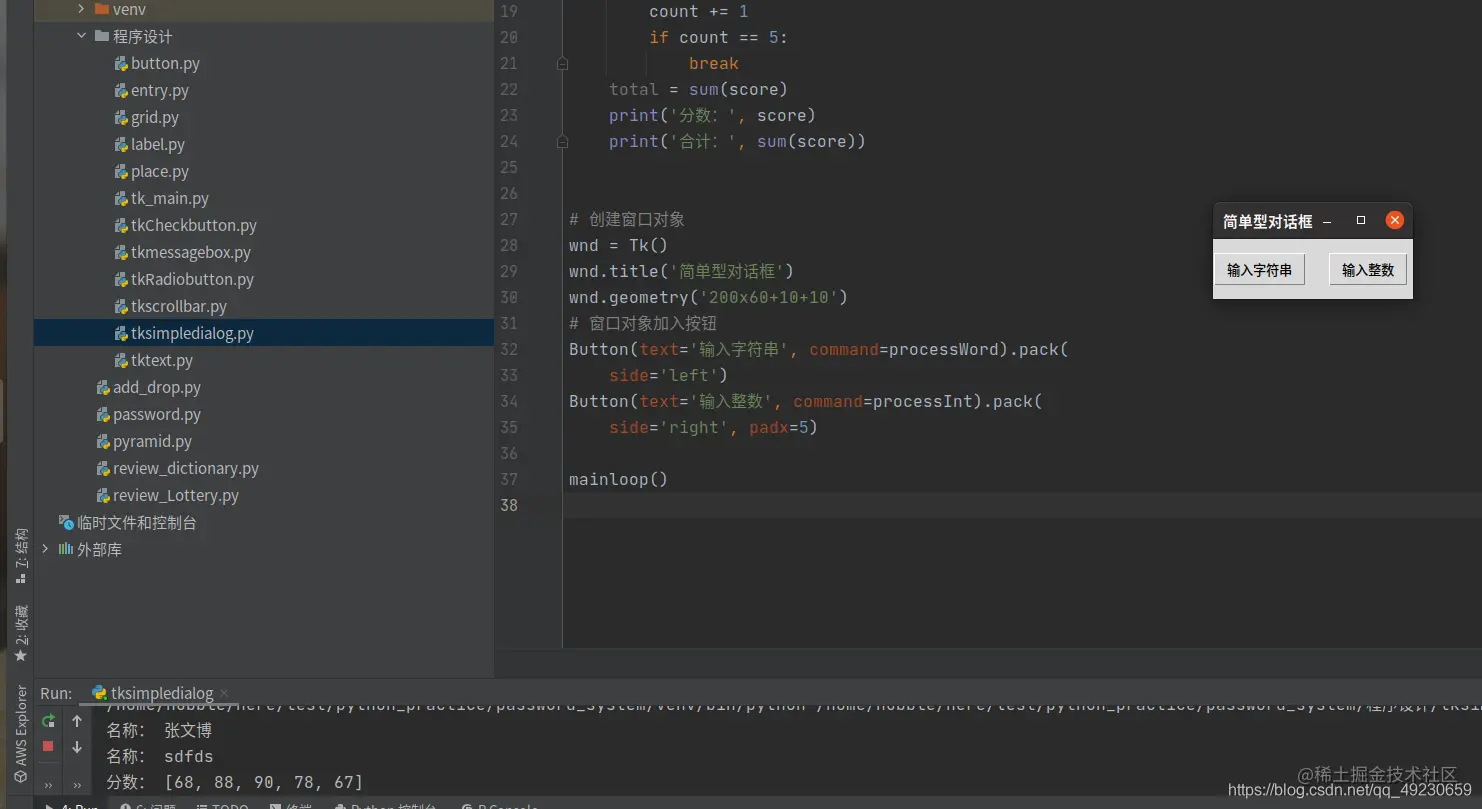
Task: Click the 外部库 library icon
Action: tap(65, 549)
